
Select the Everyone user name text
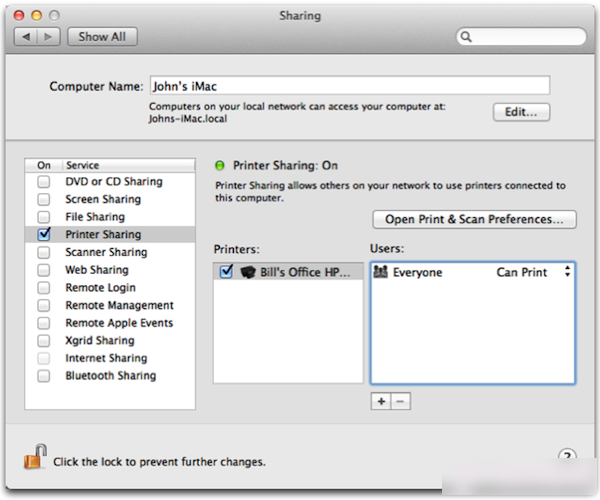pos(417,272)
